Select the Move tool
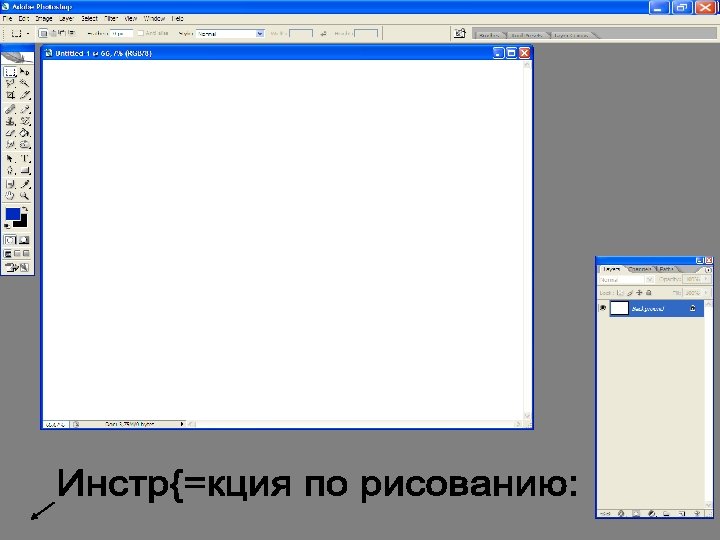 25,72
